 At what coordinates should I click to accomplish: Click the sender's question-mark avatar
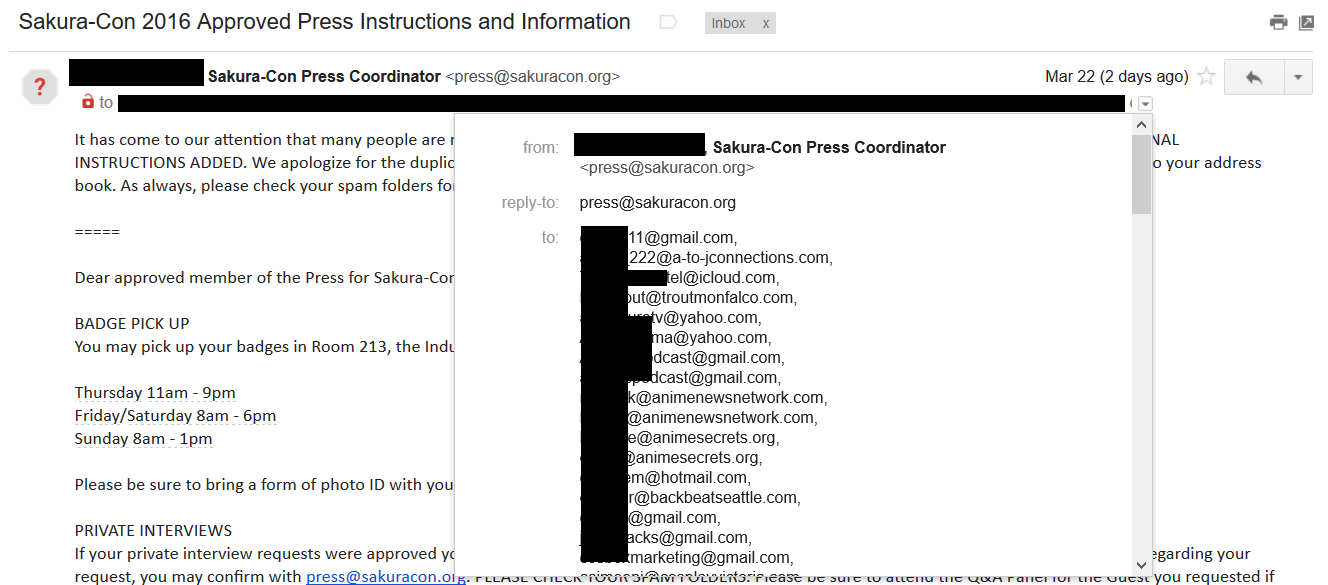pyautogui.click(x=40, y=86)
